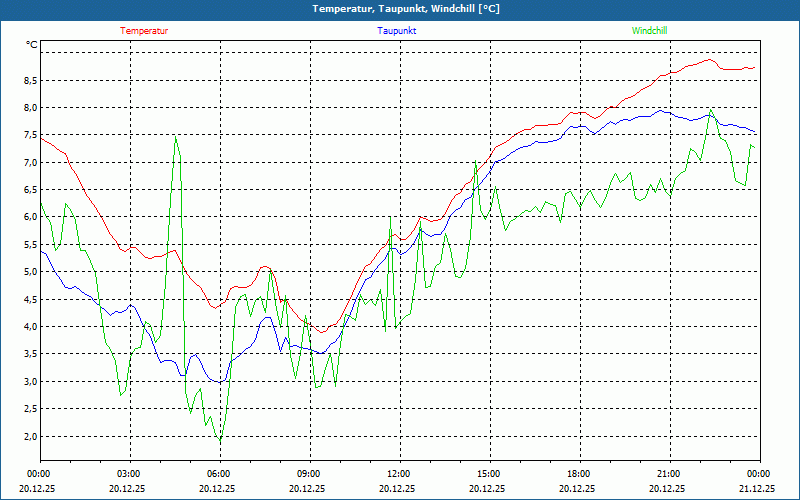Click the 21.12.25 date label
The width and height of the screenshot is (800, 500).
pyautogui.click(x=757, y=488)
